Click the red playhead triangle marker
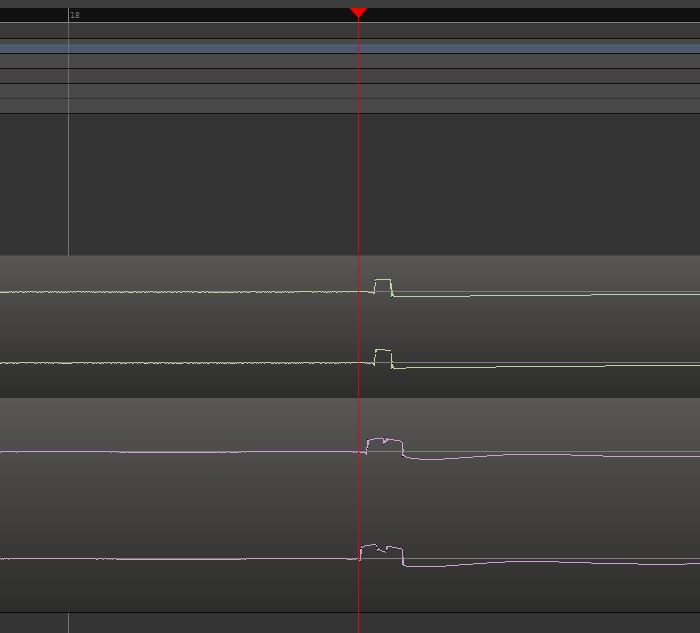Screen dimensions: 700x633 (358, 12)
